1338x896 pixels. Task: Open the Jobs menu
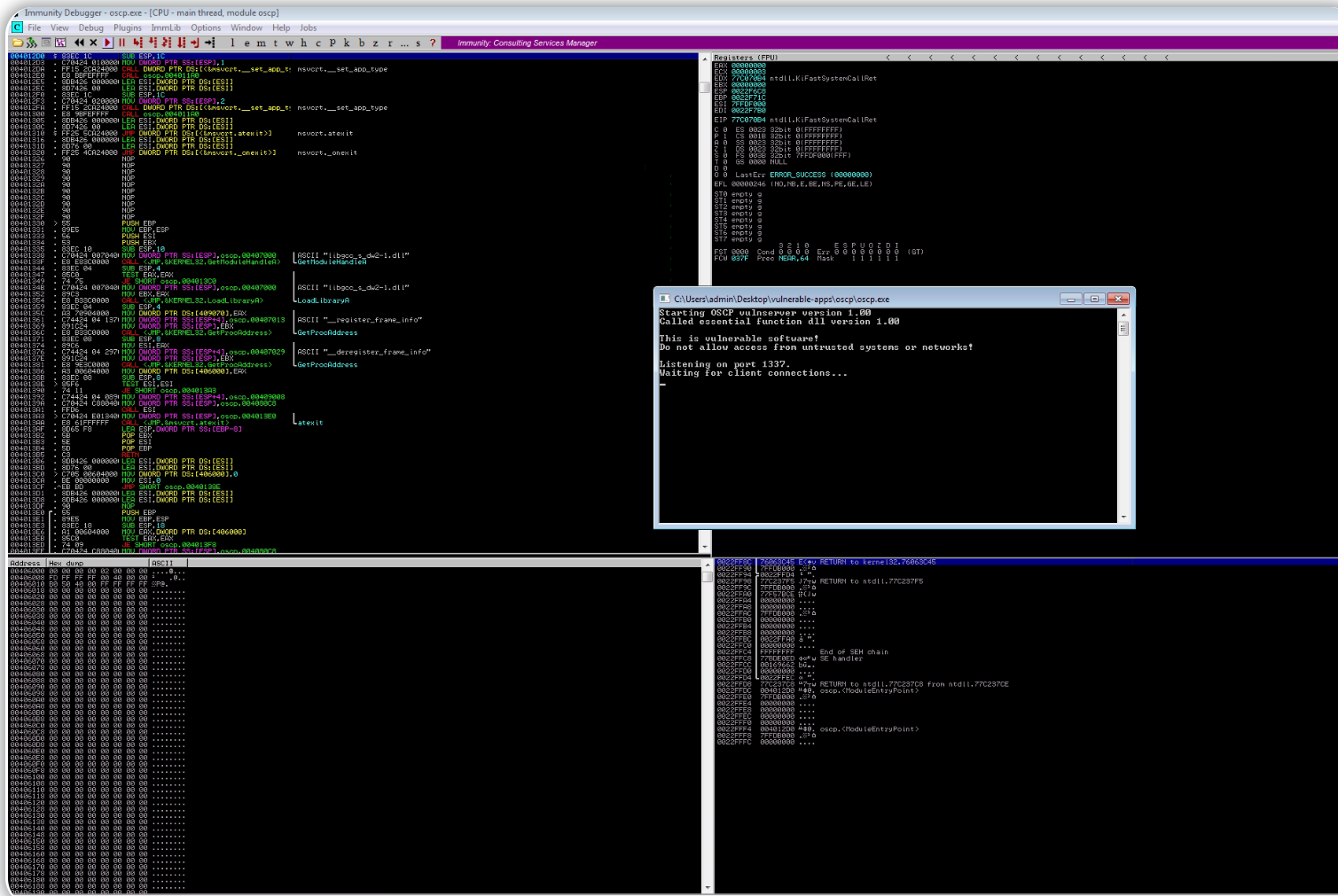[x=309, y=27]
